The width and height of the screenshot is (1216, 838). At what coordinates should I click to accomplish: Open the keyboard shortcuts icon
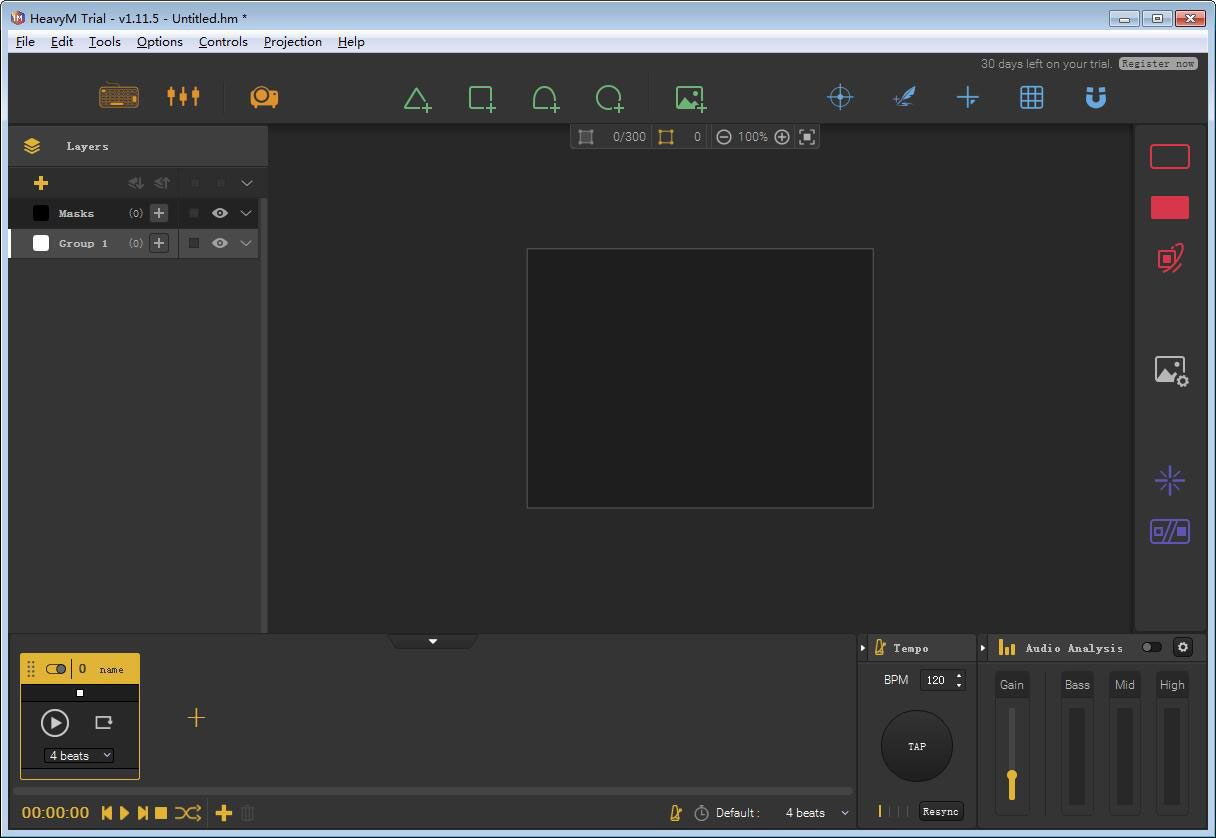click(x=119, y=96)
